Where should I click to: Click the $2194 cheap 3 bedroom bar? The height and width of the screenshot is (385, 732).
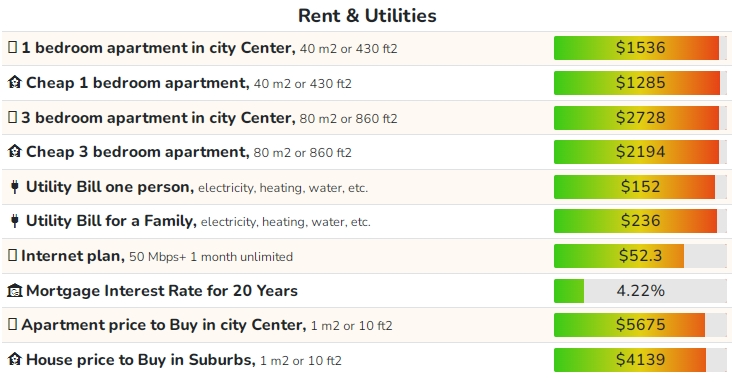[x=640, y=152]
